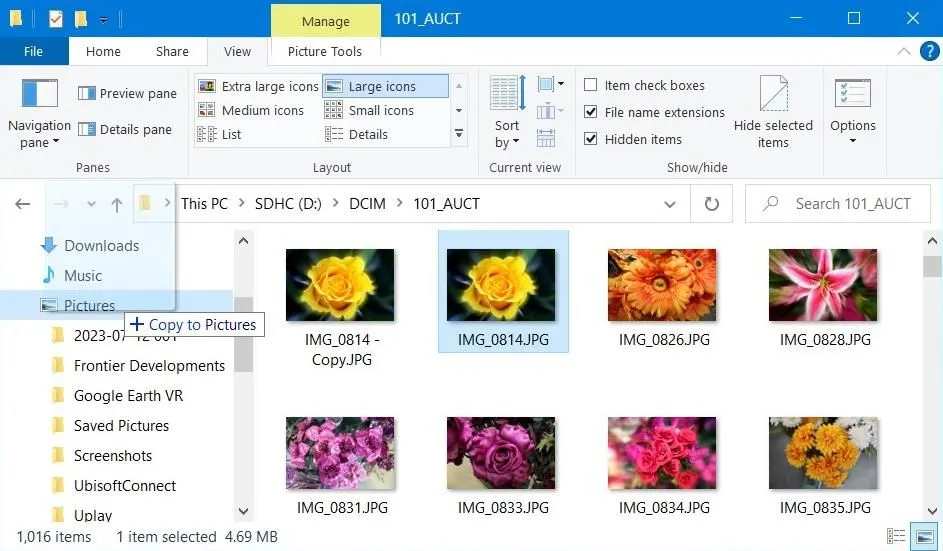Image resolution: width=943 pixels, height=551 pixels.
Task: Choose the List layout option
Action: tap(220, 134)
